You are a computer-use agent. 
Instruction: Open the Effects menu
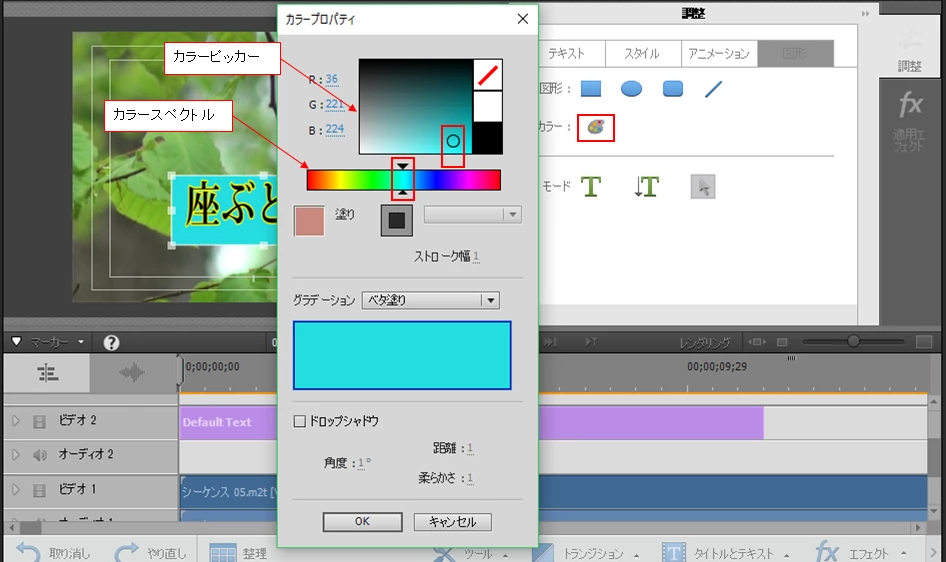click(x=860, y=552)
